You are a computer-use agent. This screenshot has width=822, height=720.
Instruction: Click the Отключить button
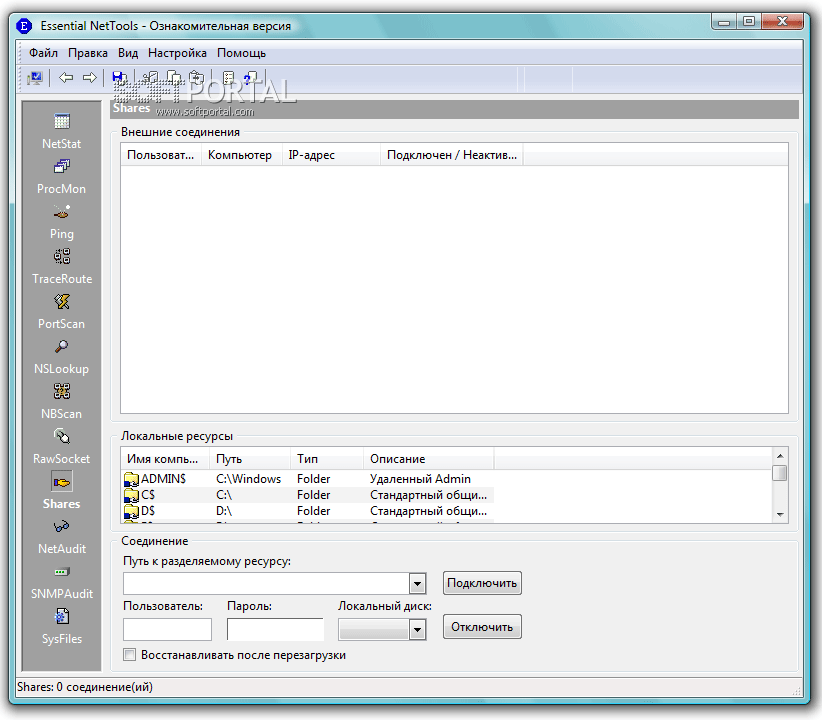coord(482,627)
